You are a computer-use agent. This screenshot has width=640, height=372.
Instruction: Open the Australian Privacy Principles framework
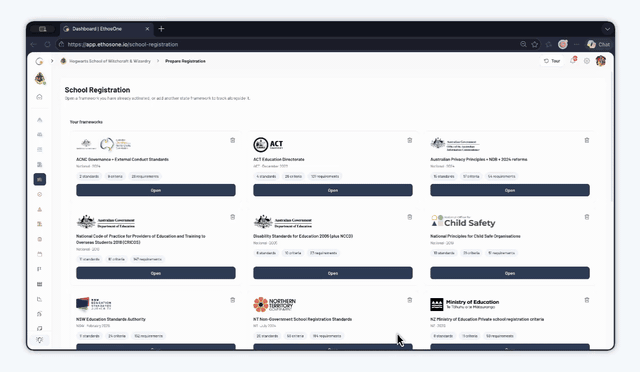[x=510, y=190]
